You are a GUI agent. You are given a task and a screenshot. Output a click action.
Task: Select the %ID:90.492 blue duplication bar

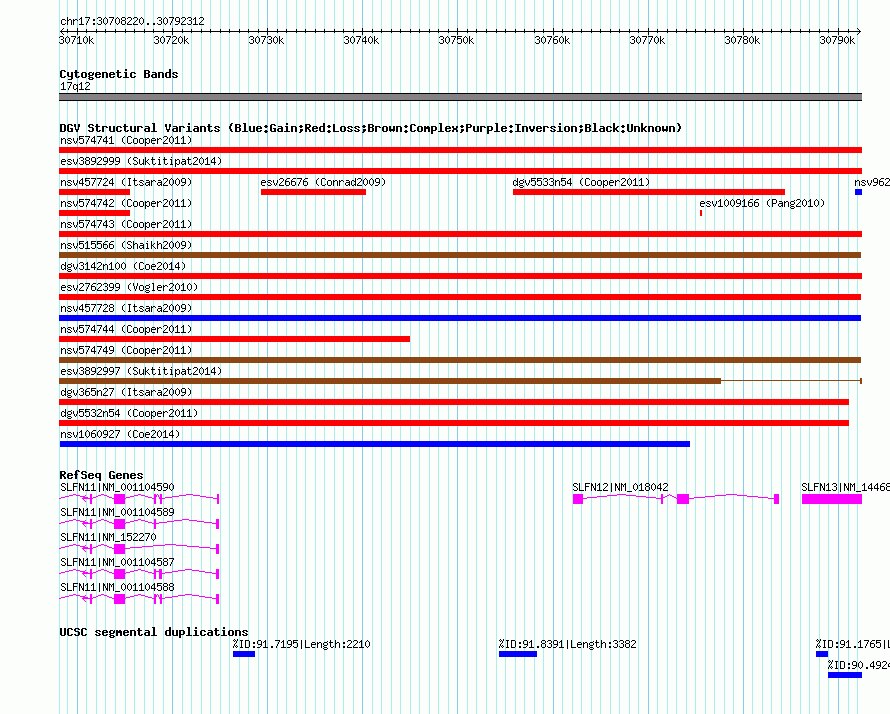(x=845, y=675)
